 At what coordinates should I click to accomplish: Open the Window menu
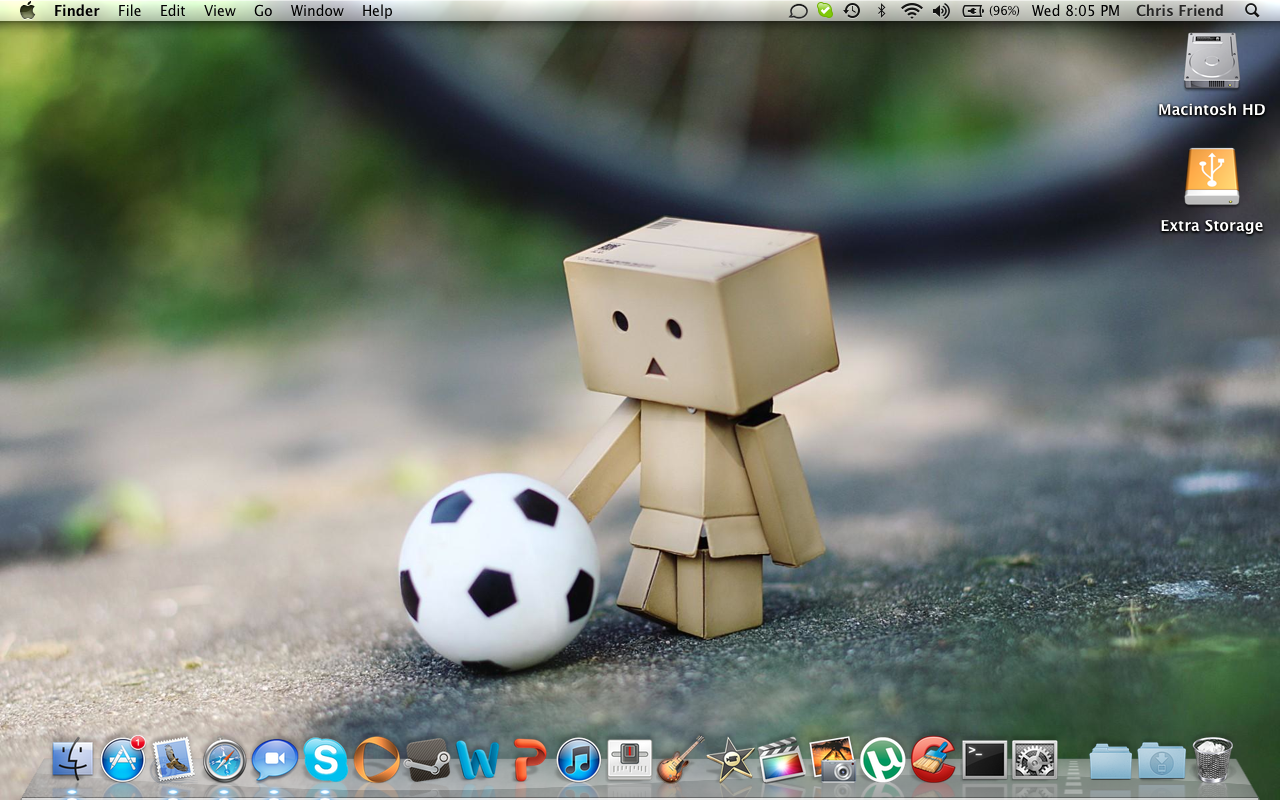coord(317,11)
